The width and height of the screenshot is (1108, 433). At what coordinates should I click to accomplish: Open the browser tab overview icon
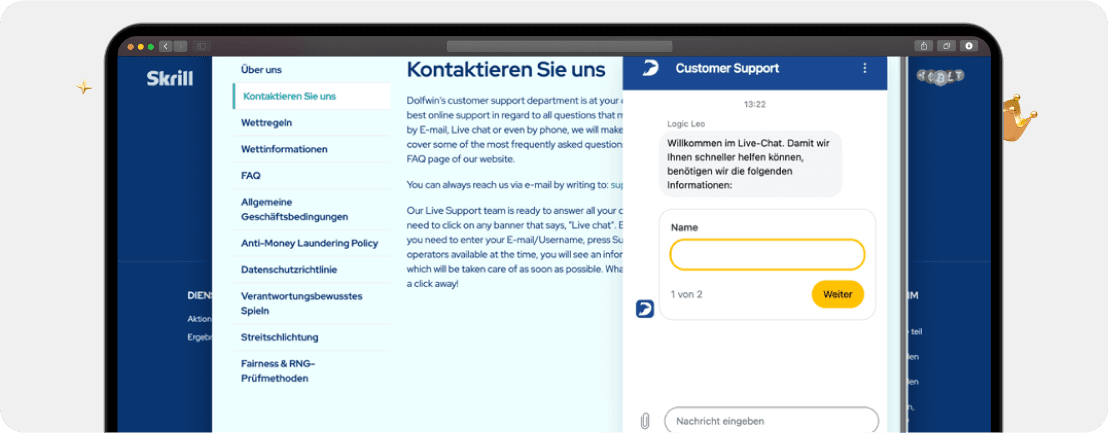947,46
